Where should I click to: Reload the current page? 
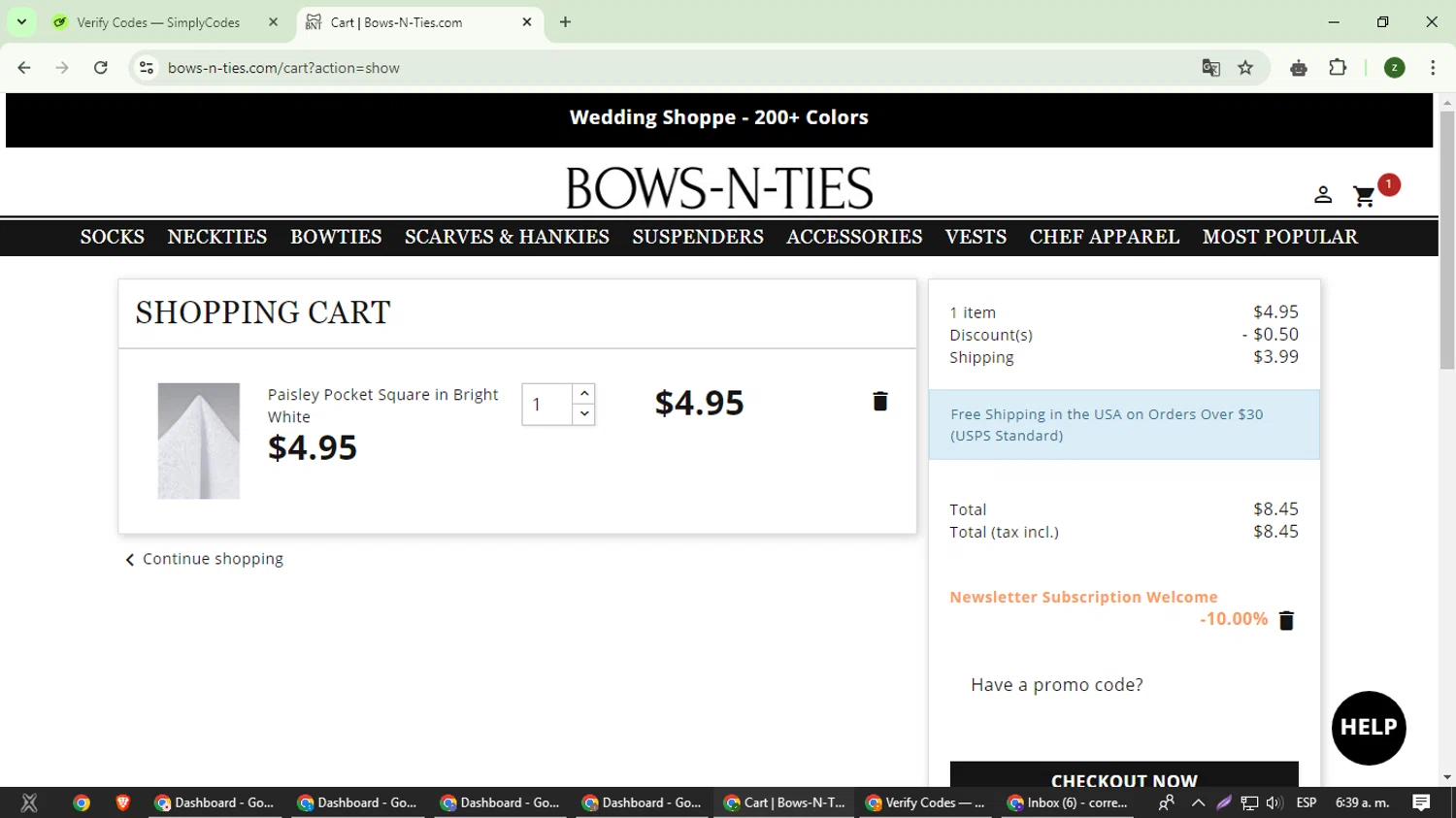(100, 68)
